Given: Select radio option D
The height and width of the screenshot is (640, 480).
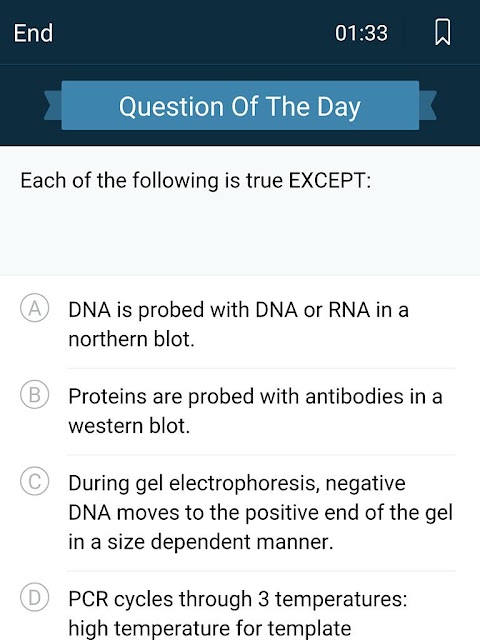Looking at the screenshot, I should tap(35, 596).
